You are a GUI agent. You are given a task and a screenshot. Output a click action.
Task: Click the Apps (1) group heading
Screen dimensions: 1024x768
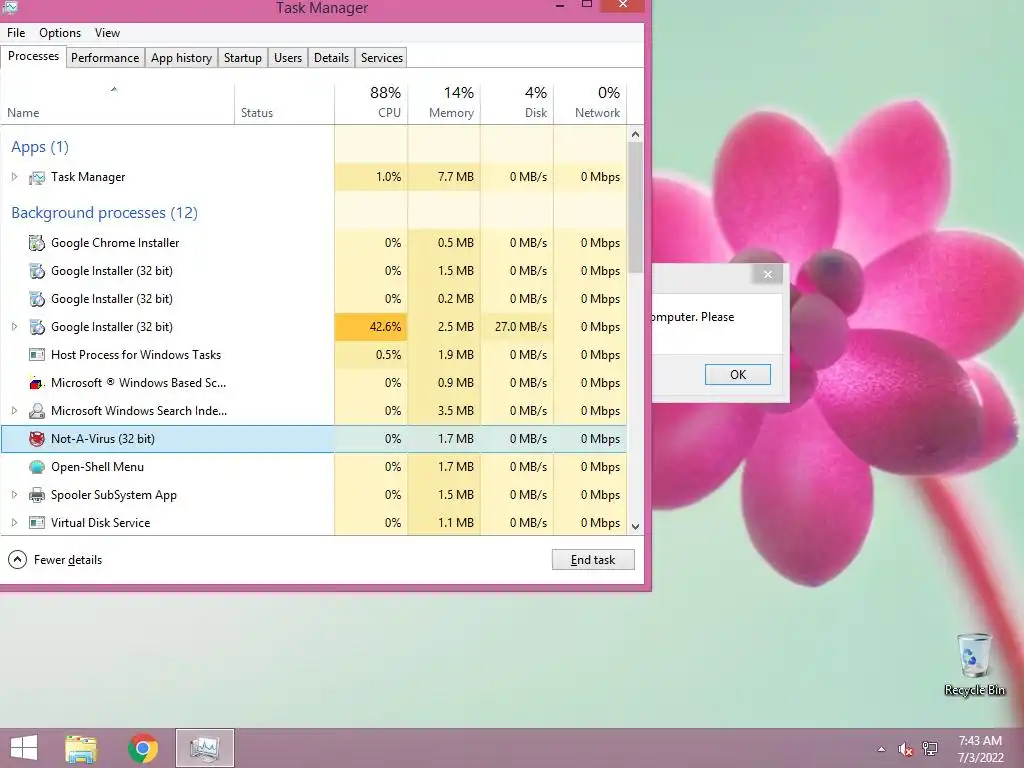coord(40,147)
